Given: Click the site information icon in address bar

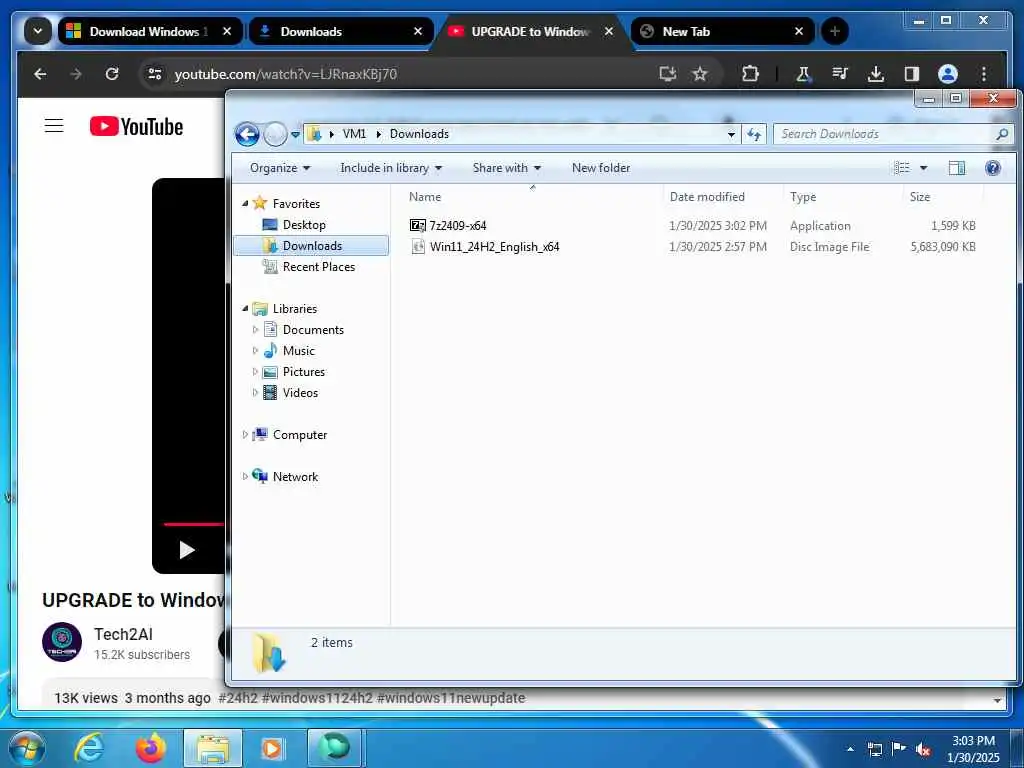Looking at the screenshot, I should tap(155, 74).
